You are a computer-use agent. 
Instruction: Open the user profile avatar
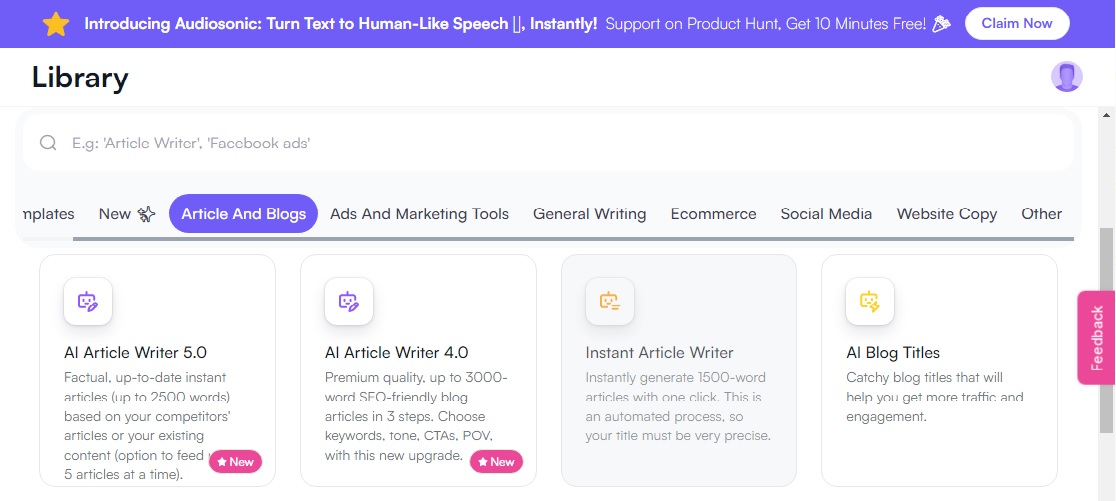[x=1066, y=77]
